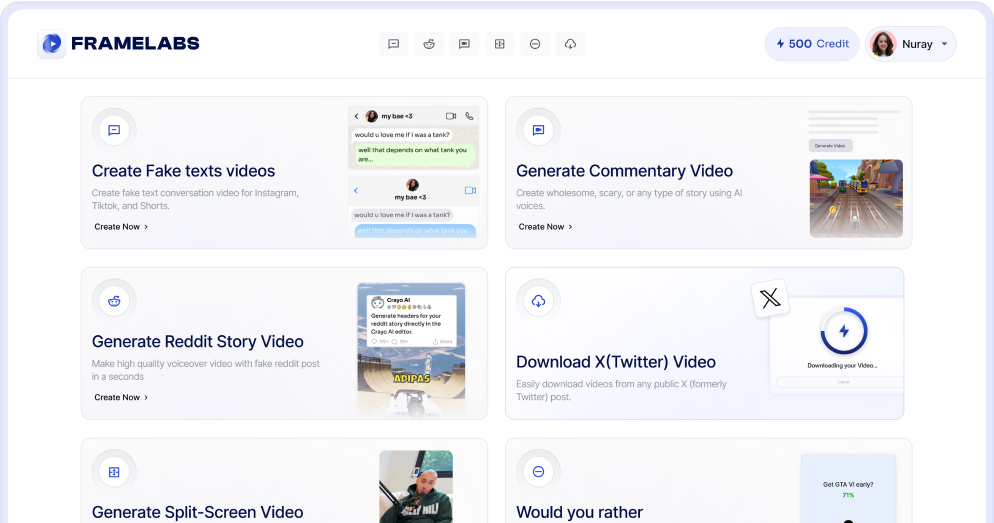Click the Easily download videos description text
The width and height of the screenshot is (994, 523).
click(x=621, y=390)
